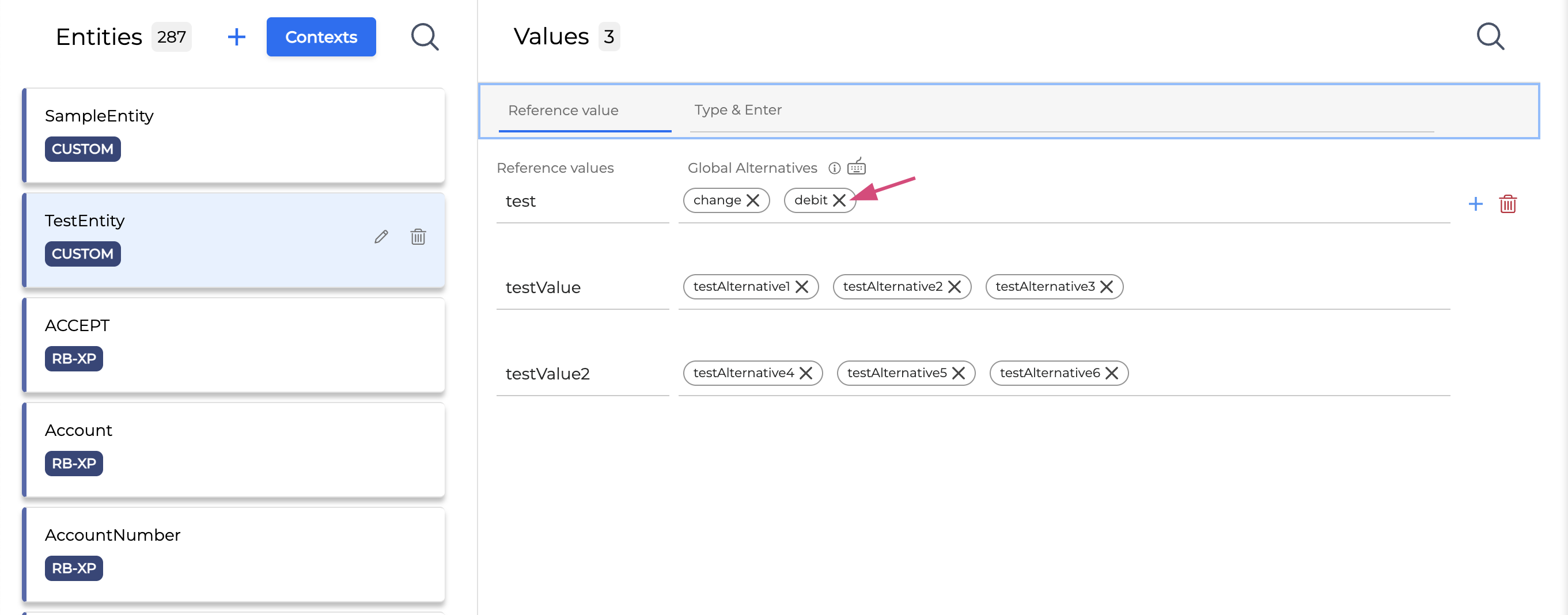The image size is (1568, 615).
Task: Edit TestEntity with the pencil icon
Action: [381, 237]
